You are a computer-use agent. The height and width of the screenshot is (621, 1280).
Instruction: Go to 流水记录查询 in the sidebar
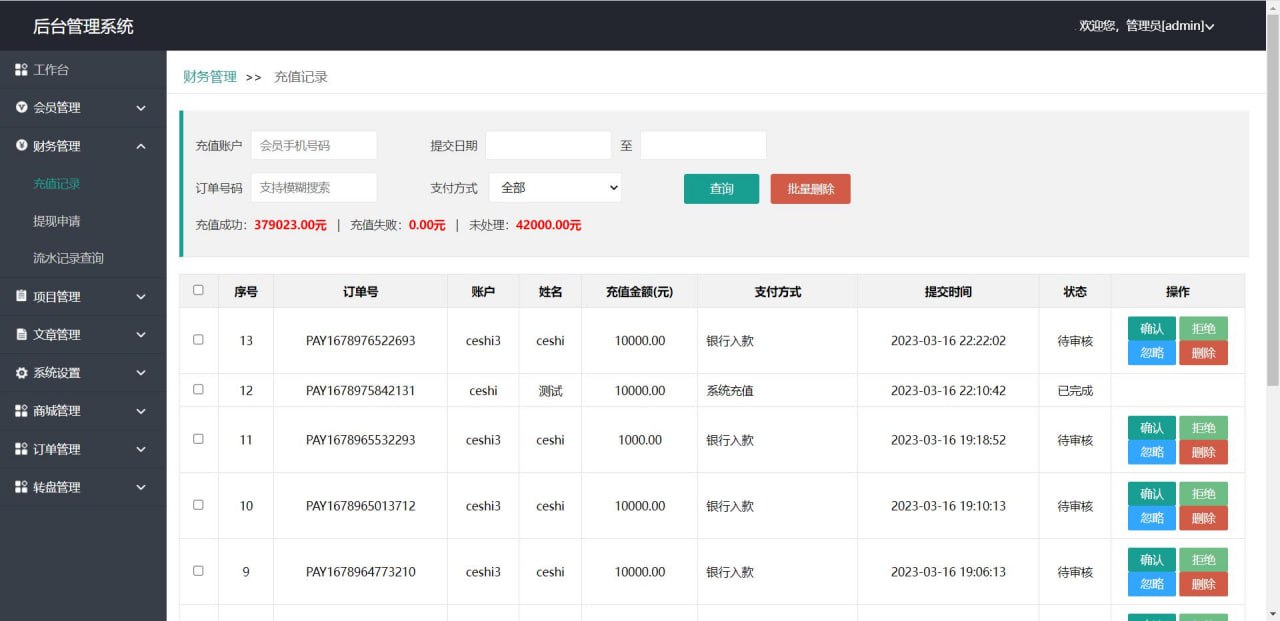tap(68, 258)
